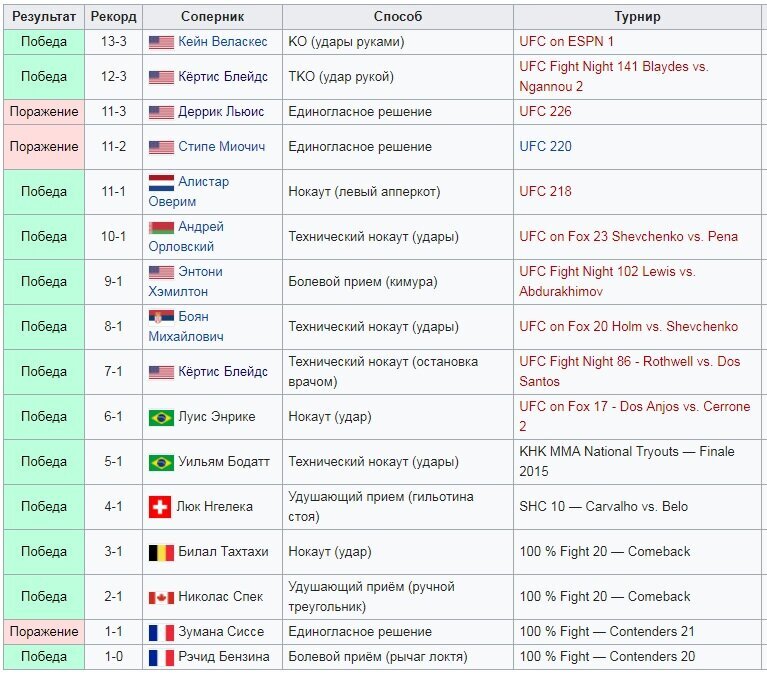The width and height of the screenshot is (767, 675).
Task: Select the Победа cell in the 13-3 row
Action: 44,42
